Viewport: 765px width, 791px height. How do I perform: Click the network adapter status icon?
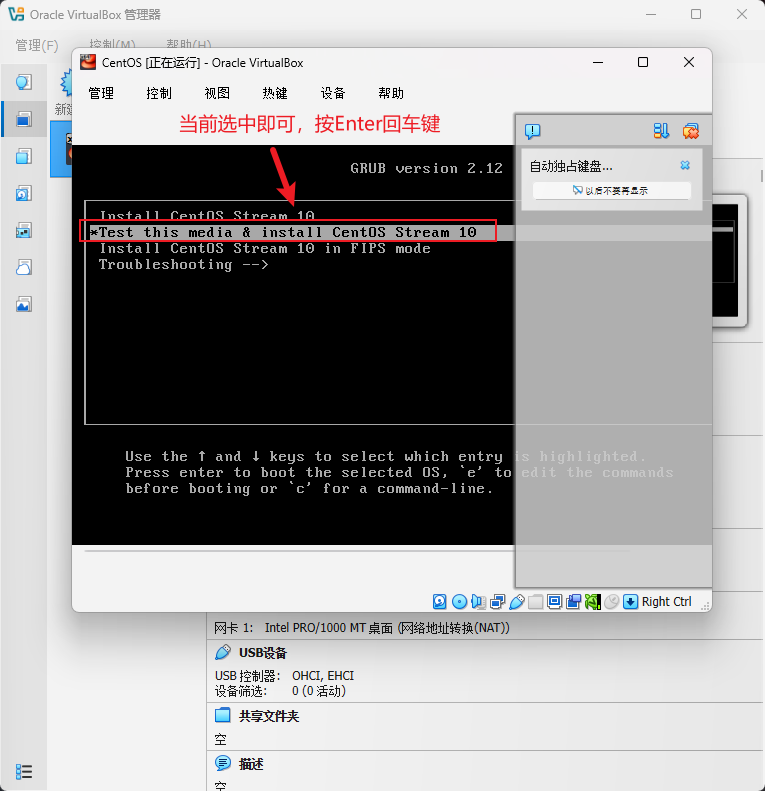point(498,601)
